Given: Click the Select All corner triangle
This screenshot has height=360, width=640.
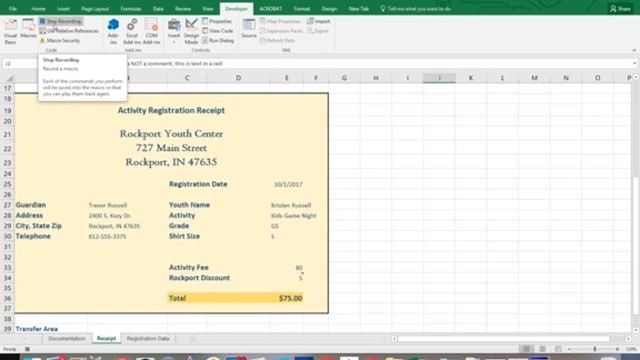Looking at the screenshot, I should point(9,78).
